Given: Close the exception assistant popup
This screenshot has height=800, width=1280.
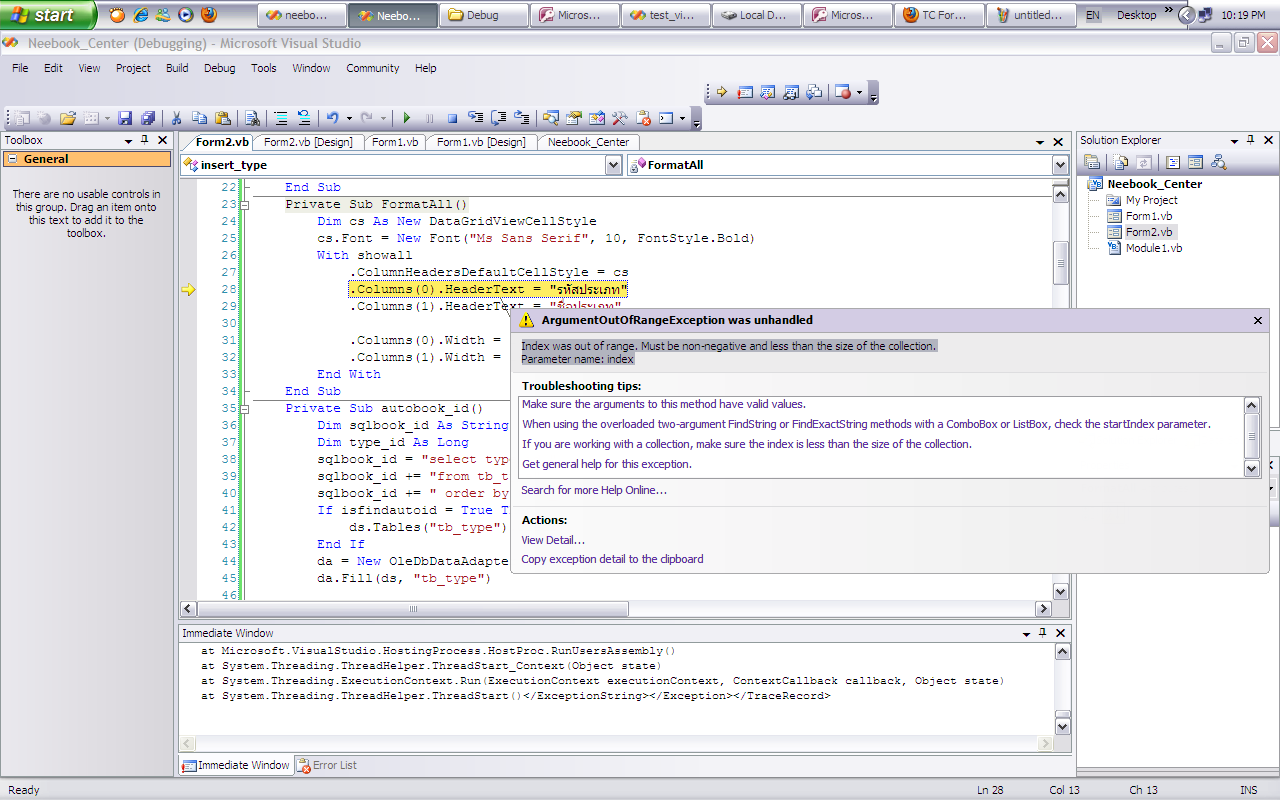Looking at the screenshot, I should [1258, 320].
